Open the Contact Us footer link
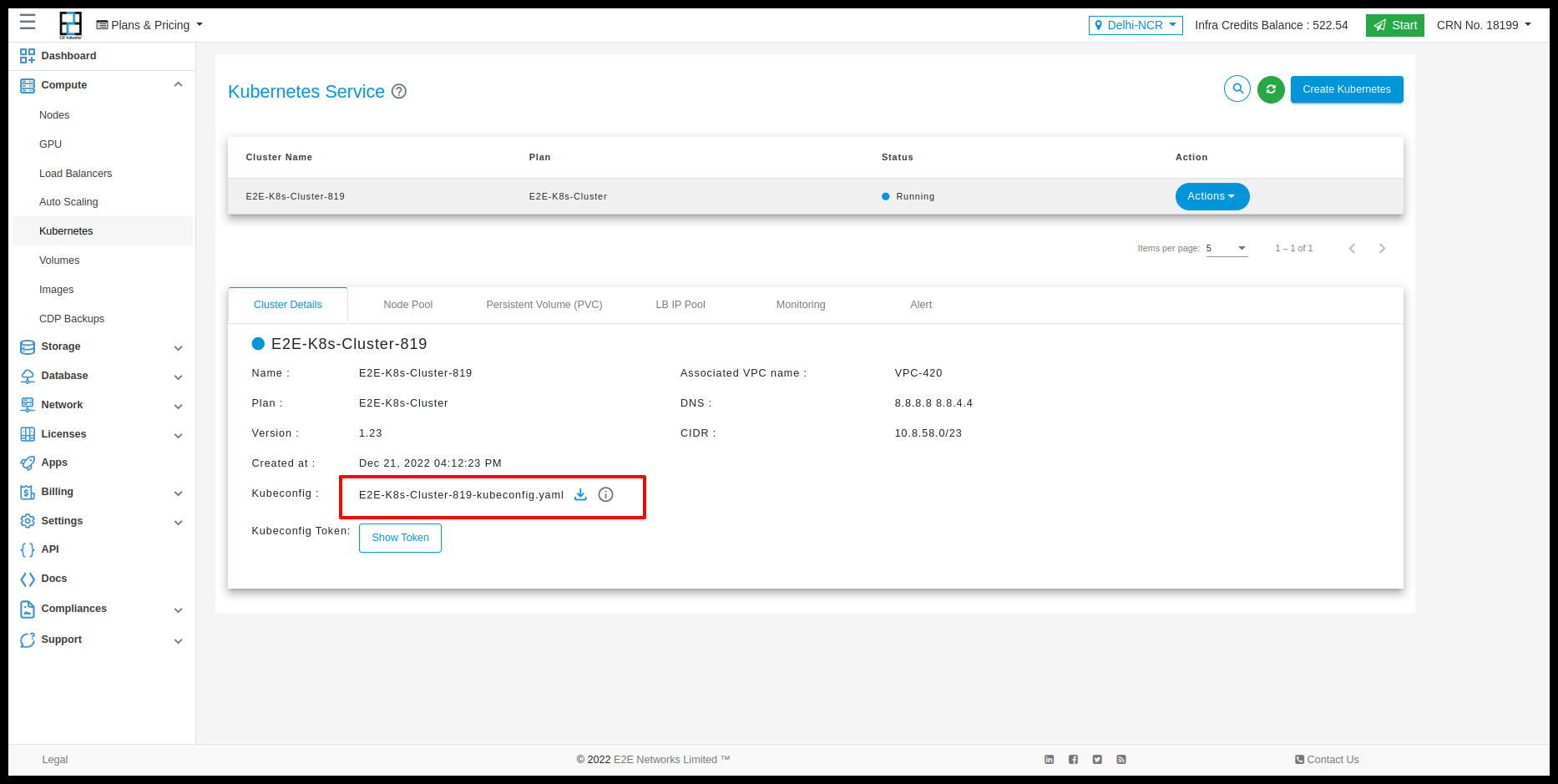This screenshot has height=784, width=1558. (1327, 760)
